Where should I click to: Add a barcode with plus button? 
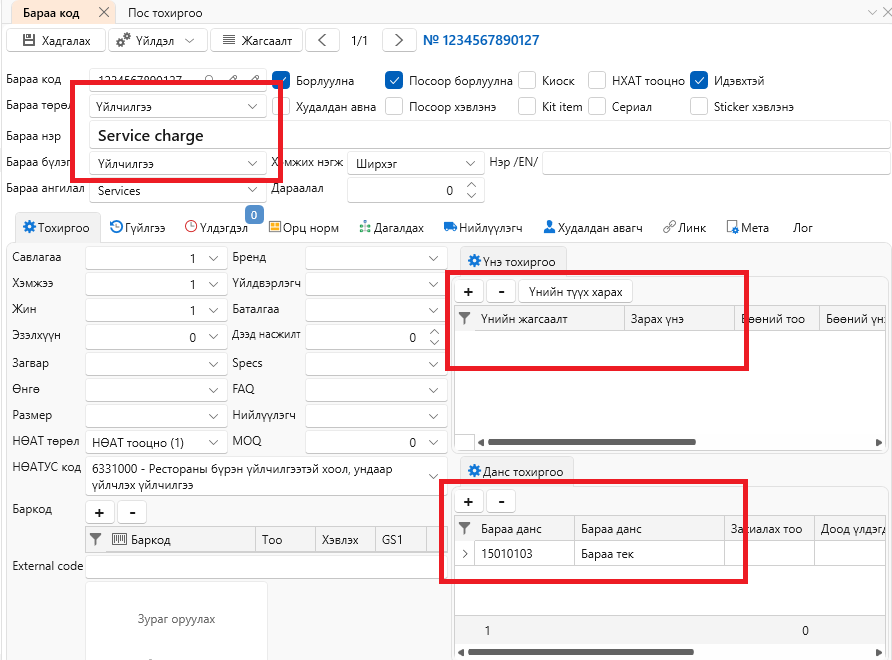[100, 512]
